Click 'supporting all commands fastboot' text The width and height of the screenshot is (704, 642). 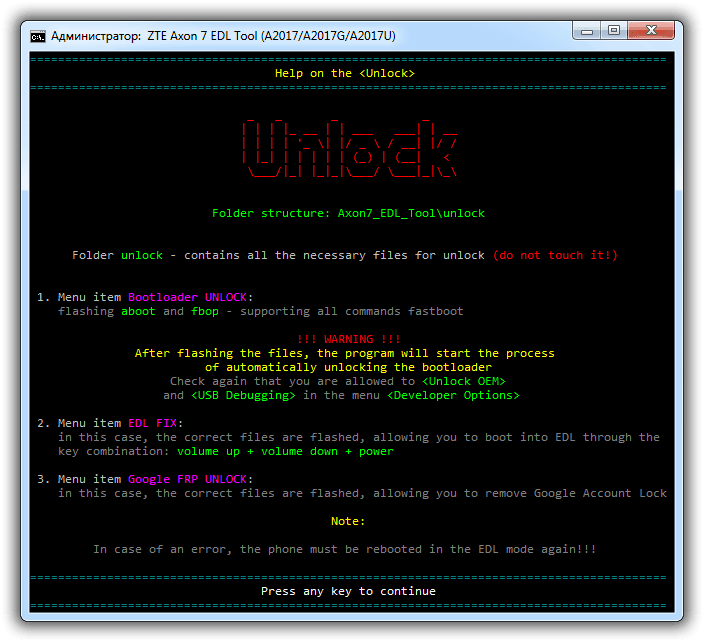click(x=352, y=312)
